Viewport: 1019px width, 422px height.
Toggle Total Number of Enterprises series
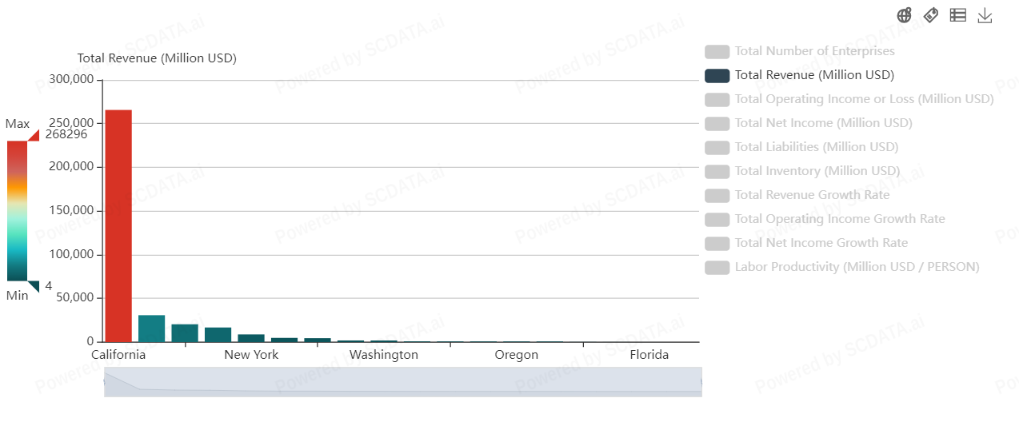pyautogui.click(x=717, y=51)
